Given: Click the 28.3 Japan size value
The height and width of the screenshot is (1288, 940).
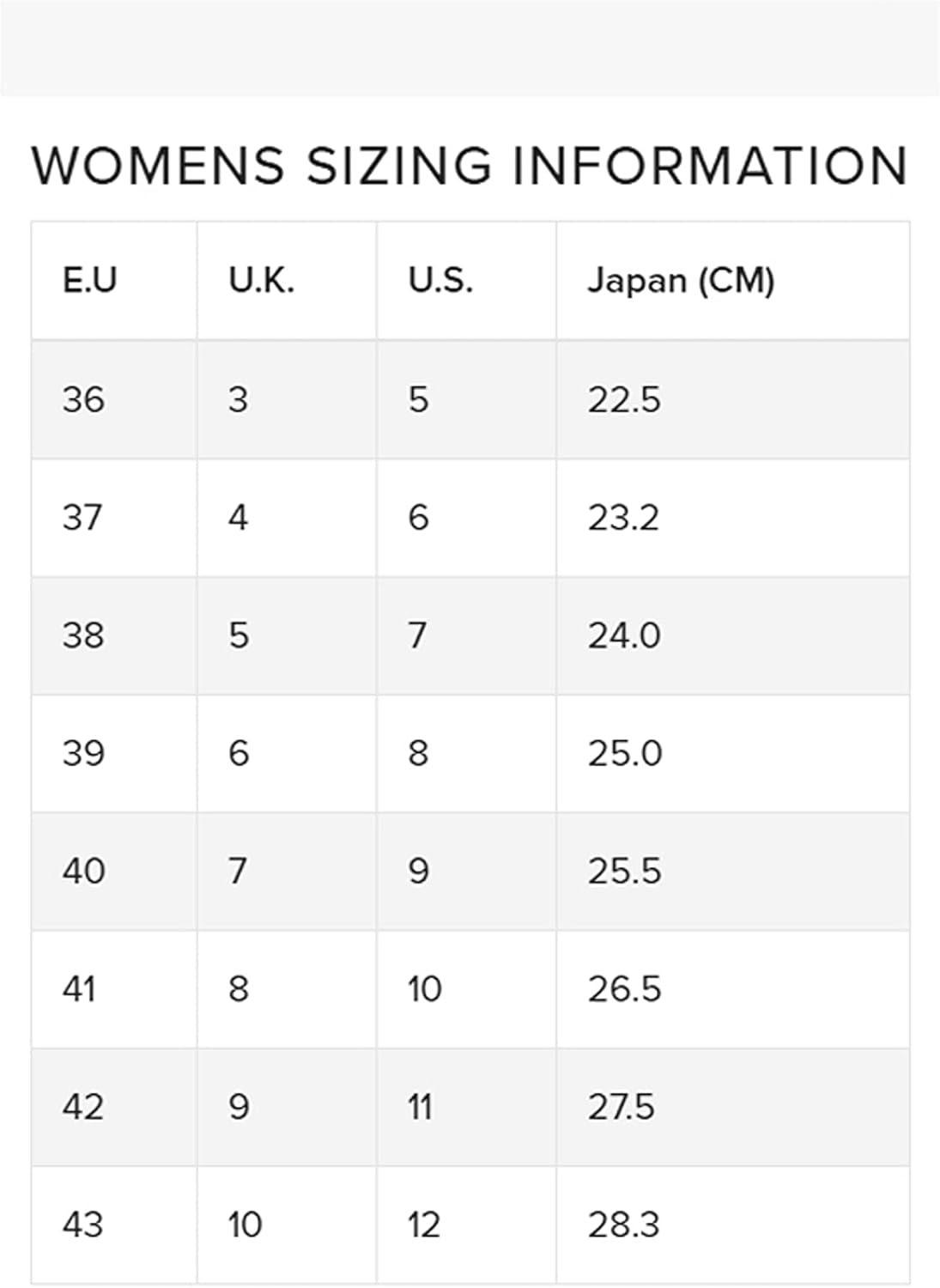Looking at the screenshot, I should (624, 1224).
